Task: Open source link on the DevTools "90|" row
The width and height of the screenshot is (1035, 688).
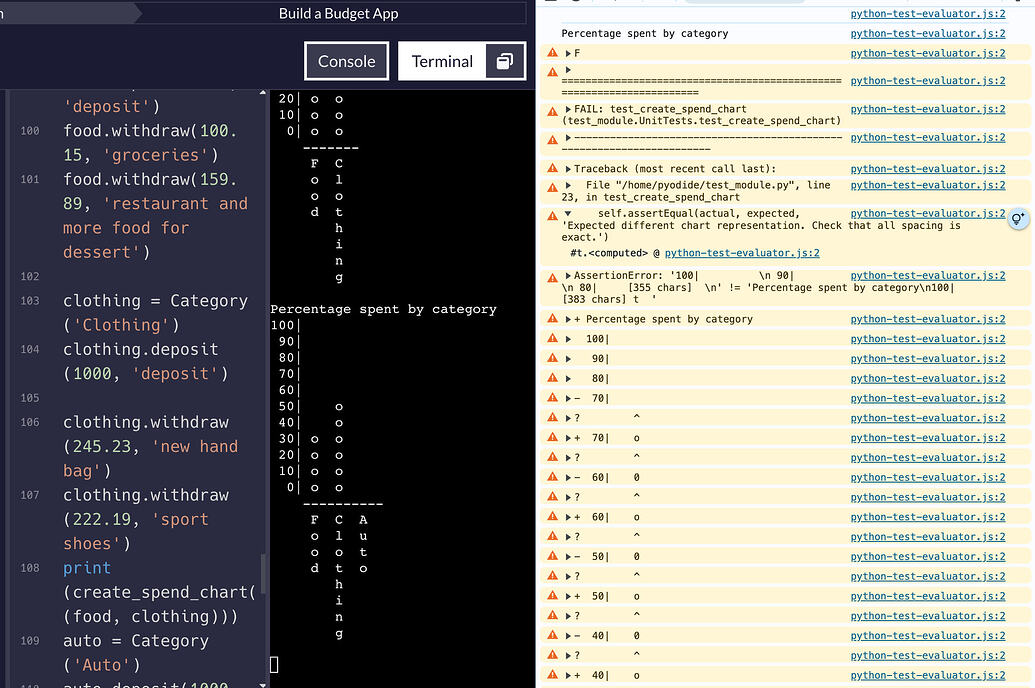Action: coord(927,359)
